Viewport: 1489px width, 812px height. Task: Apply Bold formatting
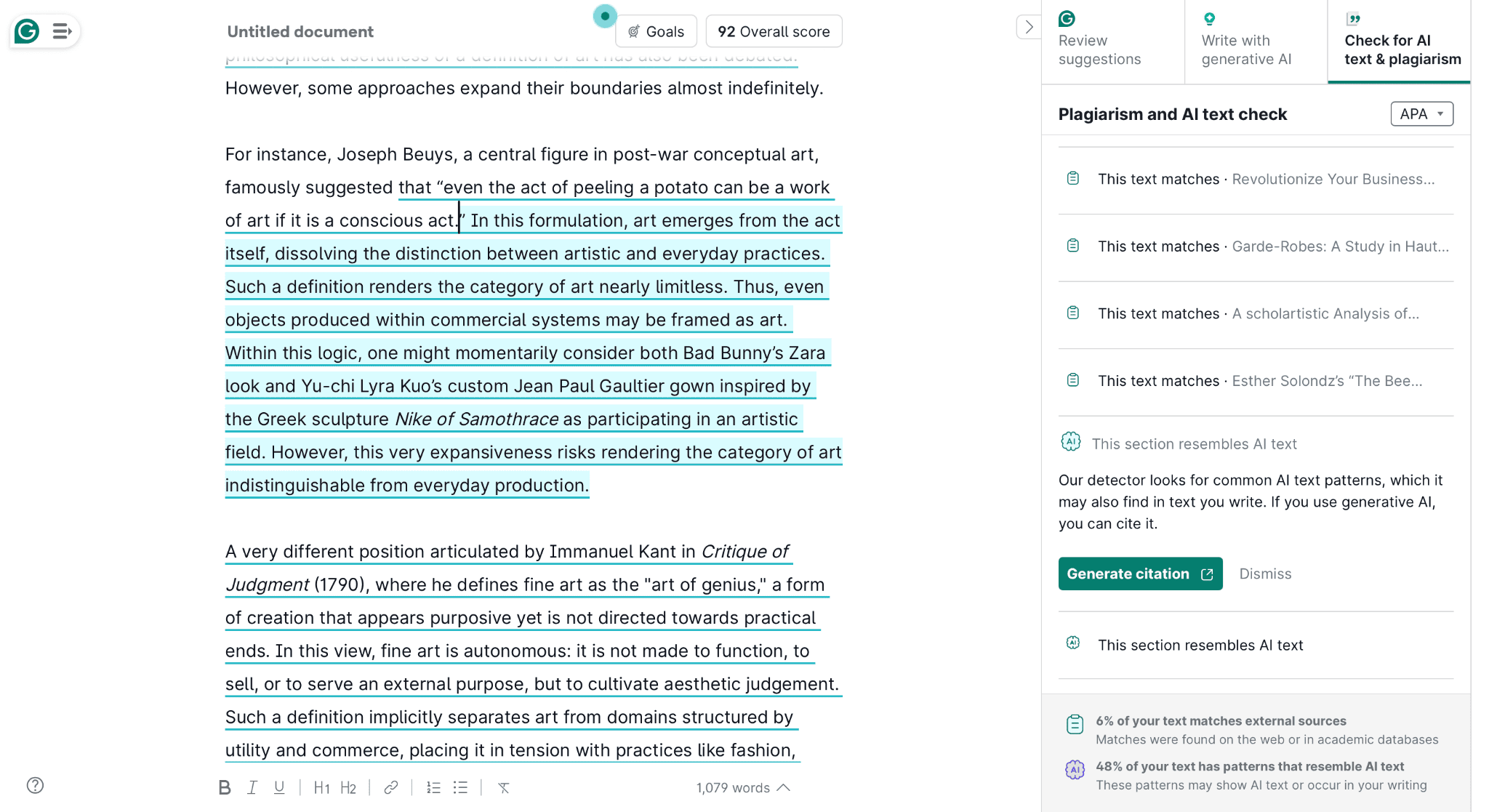225,788
